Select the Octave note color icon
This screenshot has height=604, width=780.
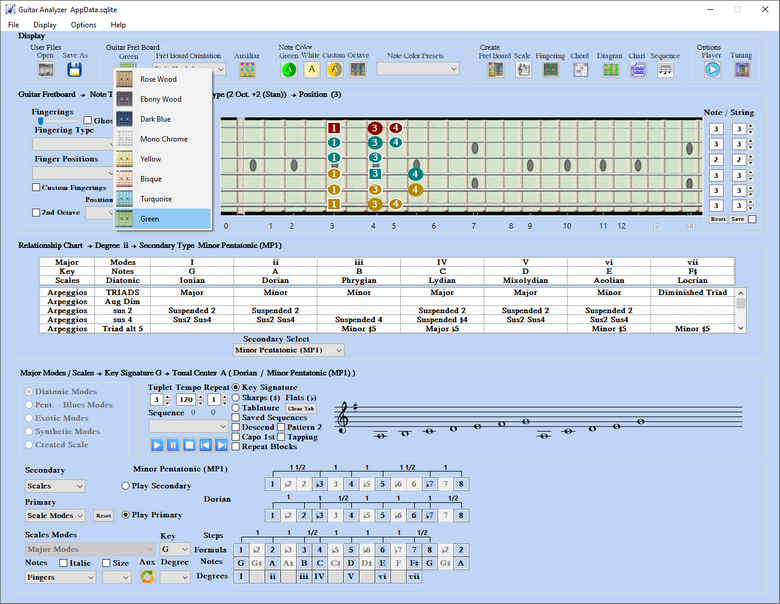358,70
